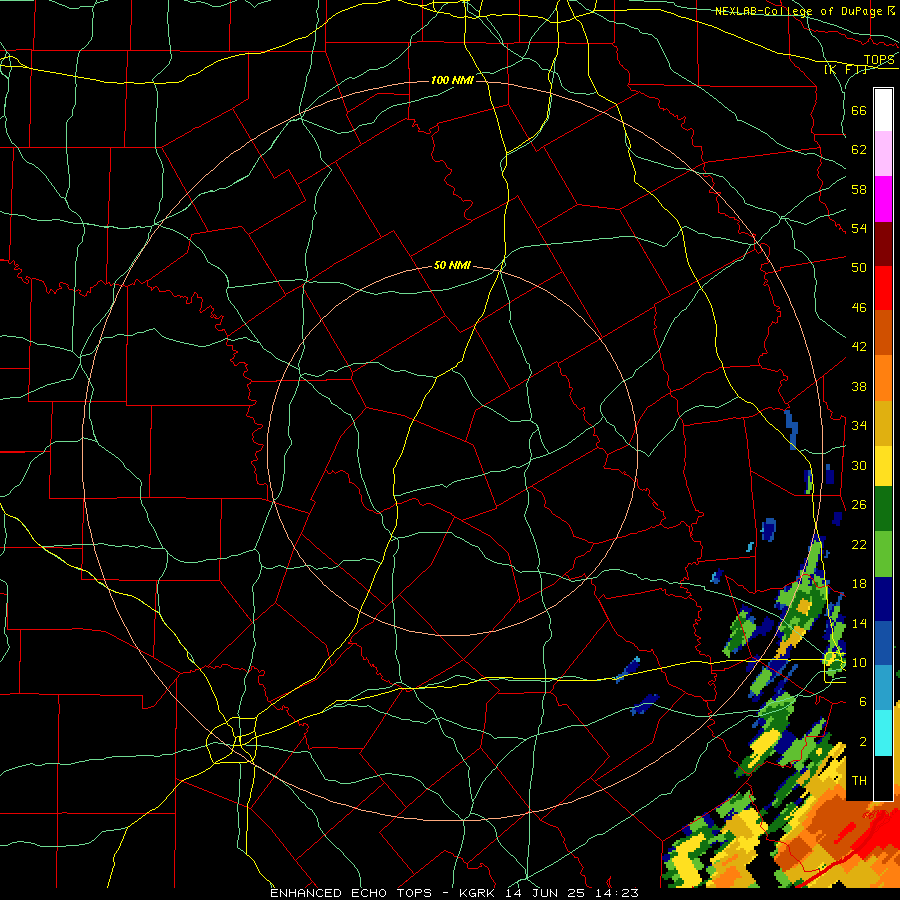Click the dark green swatch between 30 and 26
This screenshot has height=900, width=900.
click(883, 509)
